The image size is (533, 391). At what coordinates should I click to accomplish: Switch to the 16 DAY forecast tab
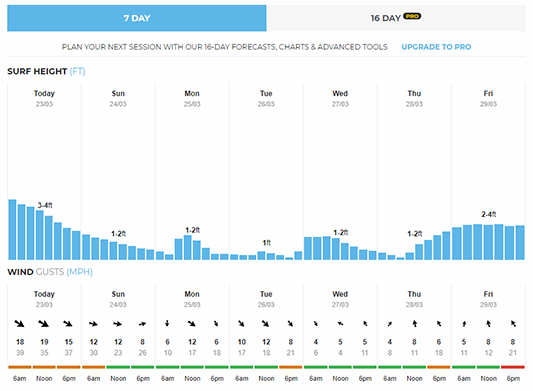click(x=396, y=18)
